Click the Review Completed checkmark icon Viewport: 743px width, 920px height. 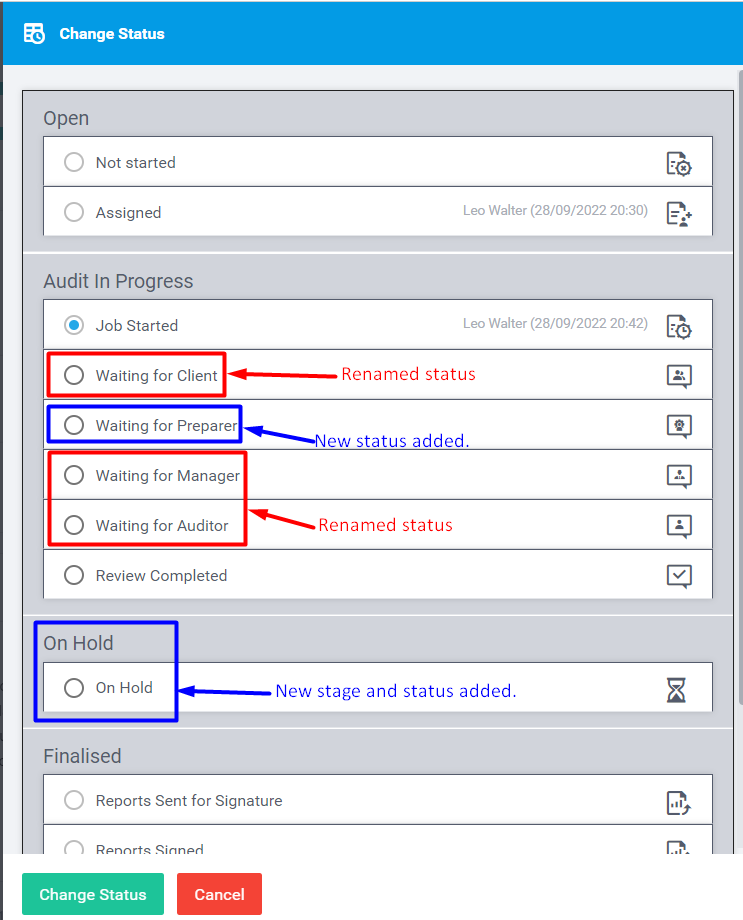(x=679, y=576)
